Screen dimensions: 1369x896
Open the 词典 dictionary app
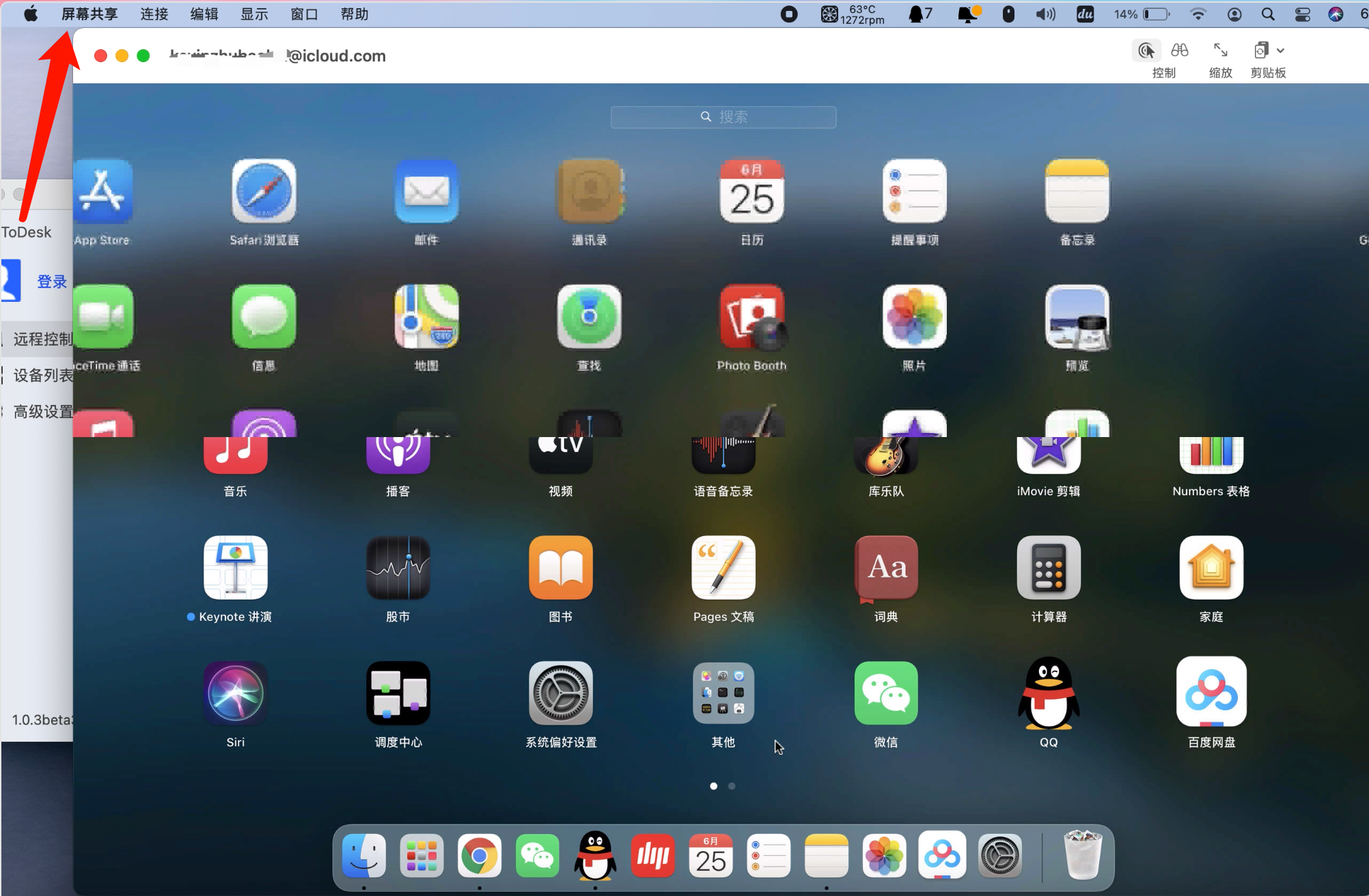[x=886, y=568]
